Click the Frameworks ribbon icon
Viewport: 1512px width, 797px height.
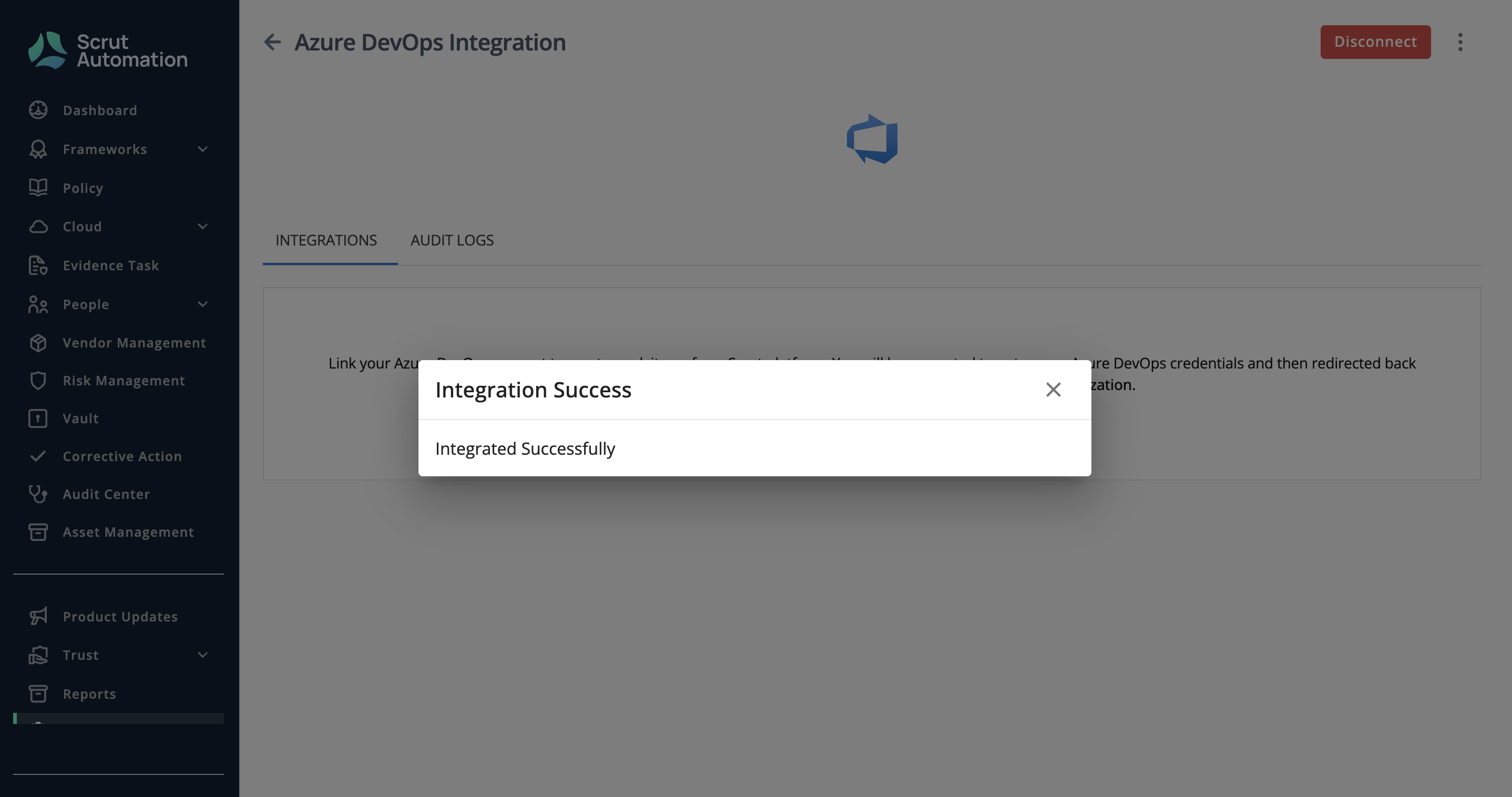point(38,149)
